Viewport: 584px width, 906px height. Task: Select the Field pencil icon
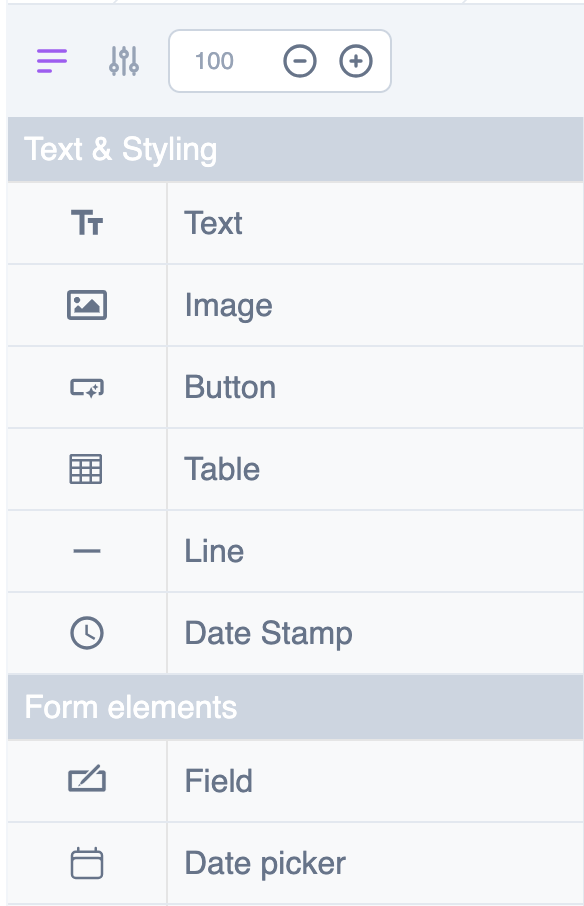coord(87,780)
